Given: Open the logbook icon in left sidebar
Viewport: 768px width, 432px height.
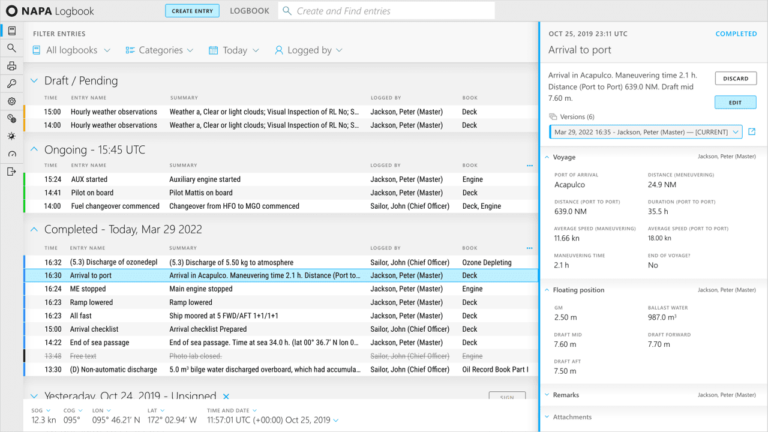Looking at the screenshot, I should tap(11, 32).
